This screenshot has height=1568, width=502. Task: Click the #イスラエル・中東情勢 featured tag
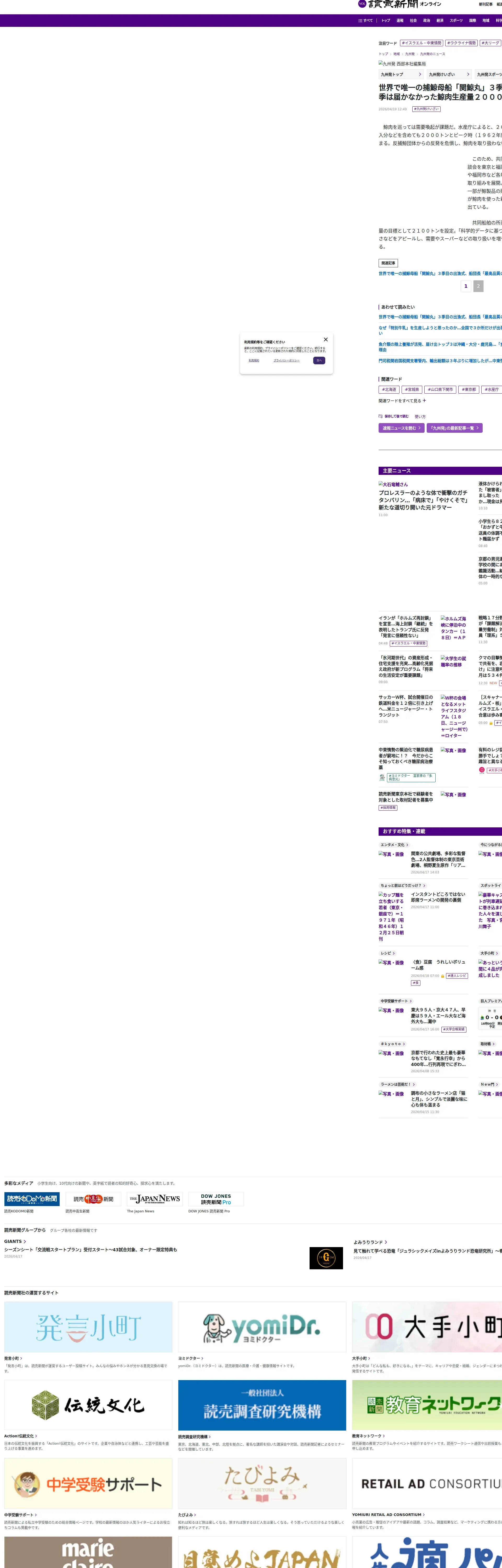[x=421, y=43]
